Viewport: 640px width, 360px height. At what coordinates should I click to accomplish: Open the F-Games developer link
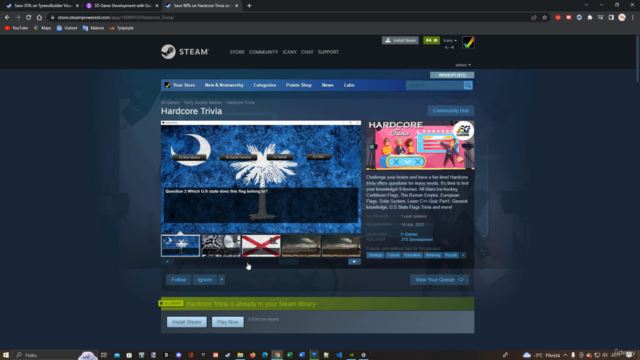click(x=409, y=234)
